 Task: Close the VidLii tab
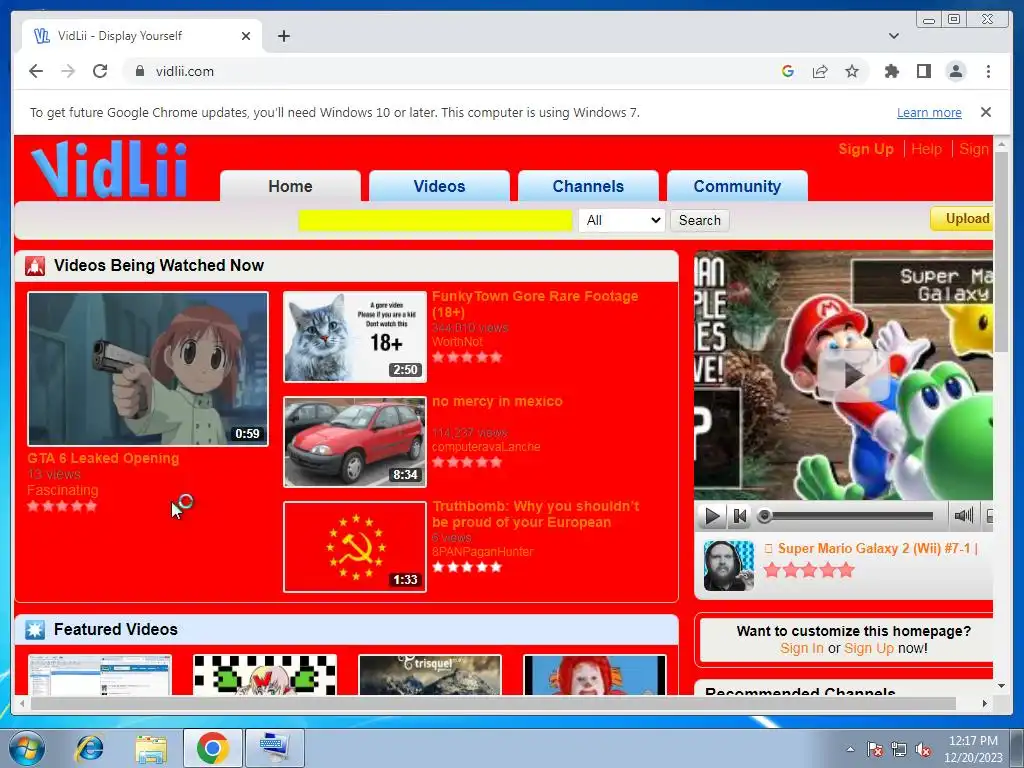[x=246, y=36]
